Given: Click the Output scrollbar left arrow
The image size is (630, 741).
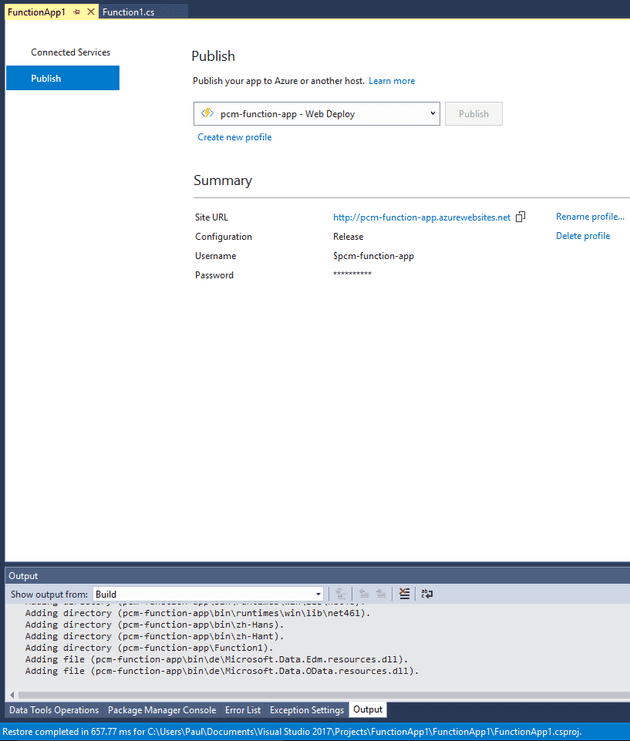Looking at the screenshot, I should pos(12,695).
